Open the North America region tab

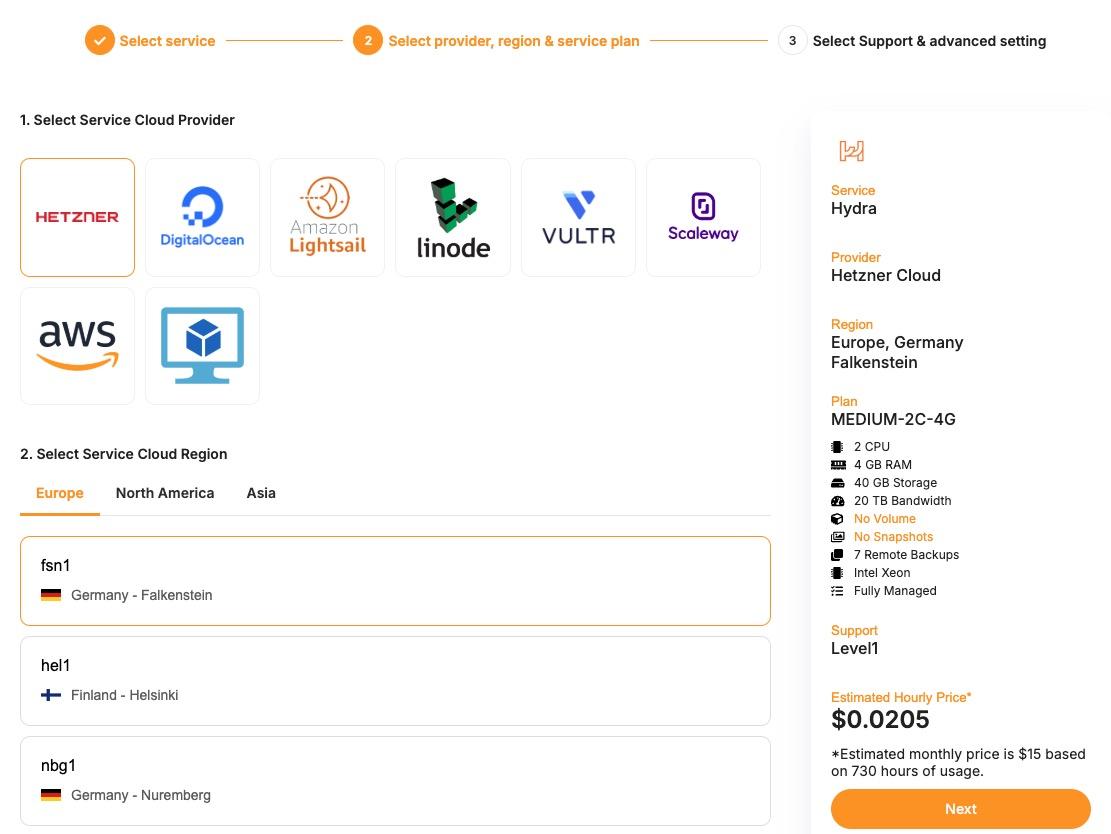click(165, 493)
